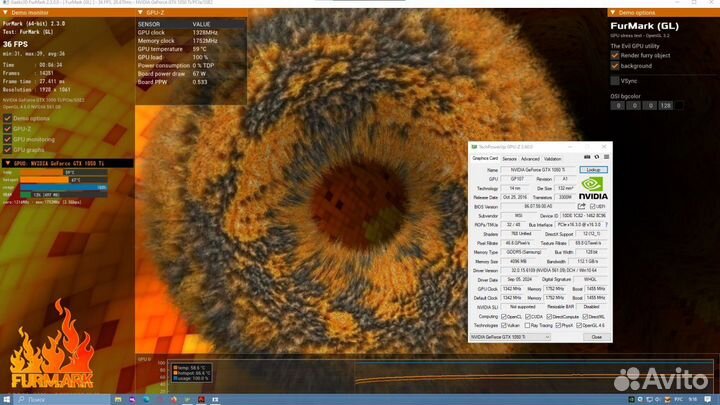Click the NVIDIA logo in GPU-Z
The height and width of the screenshot is (405, 720).
tap(593, 188)
